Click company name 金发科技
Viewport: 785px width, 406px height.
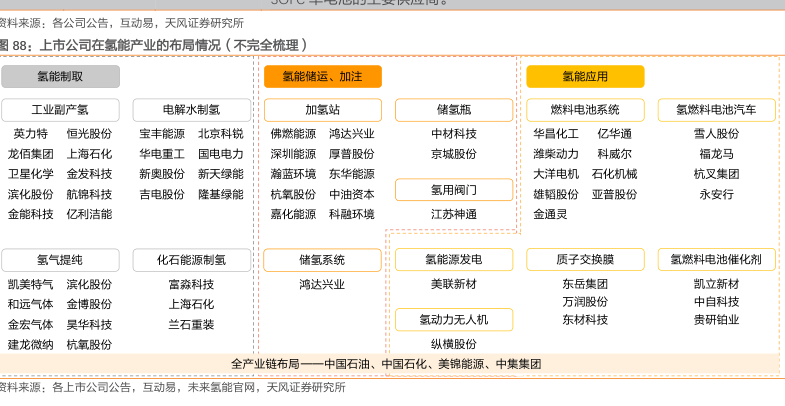pyautogui.click(x=90, y=174)
